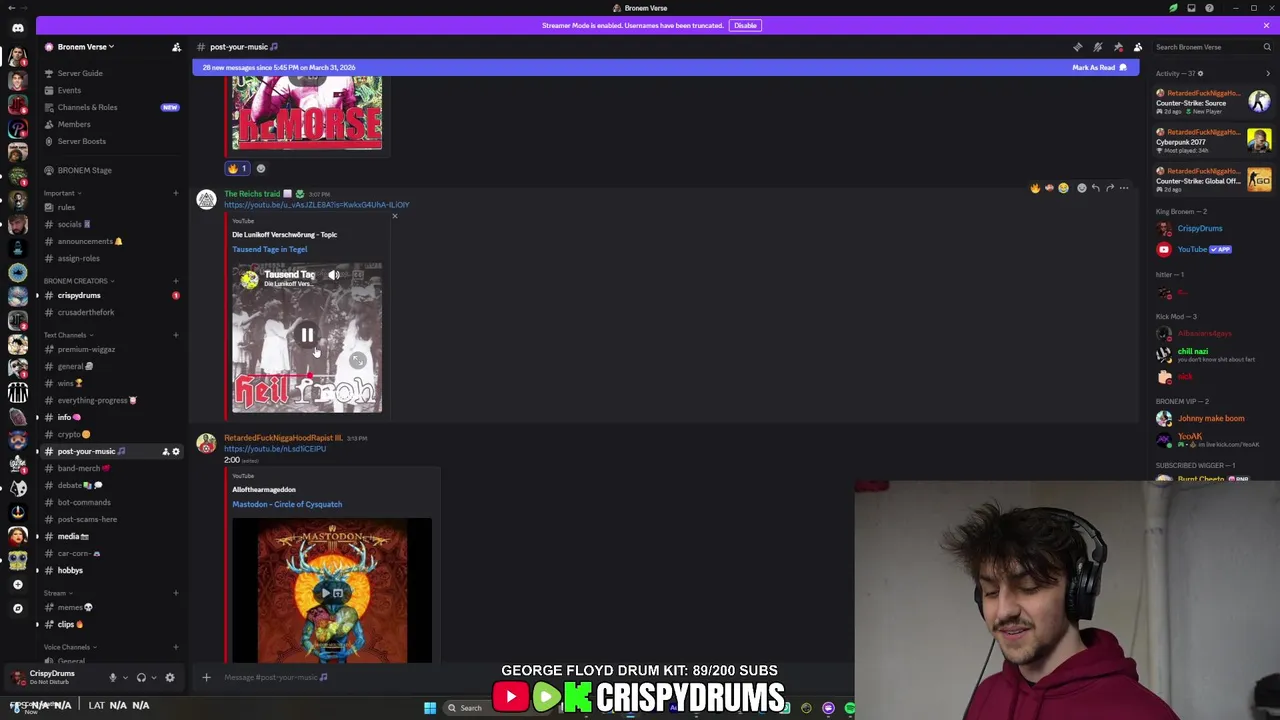The height and width of the screenshot is (720, 1280).
Task: Seek on the Tausend Tage video progress bar
Action: coord(307,378)
